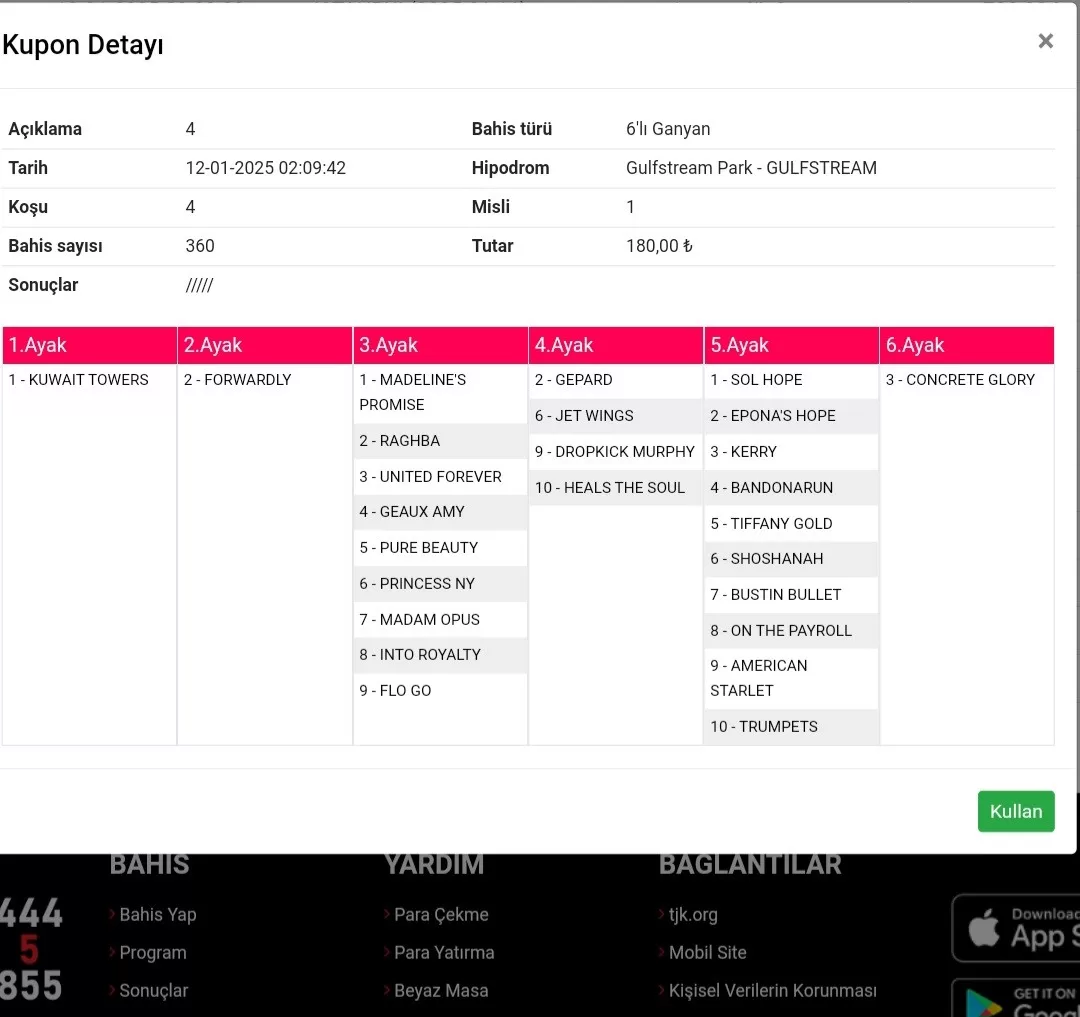Visit the Beyaz Masa link

coord(441,990)
